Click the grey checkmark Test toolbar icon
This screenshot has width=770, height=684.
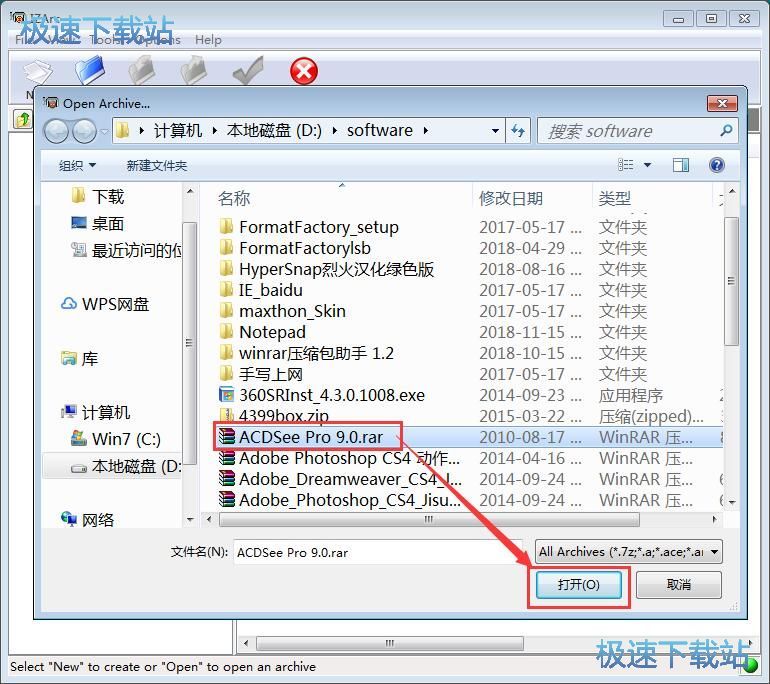[248, 70]
